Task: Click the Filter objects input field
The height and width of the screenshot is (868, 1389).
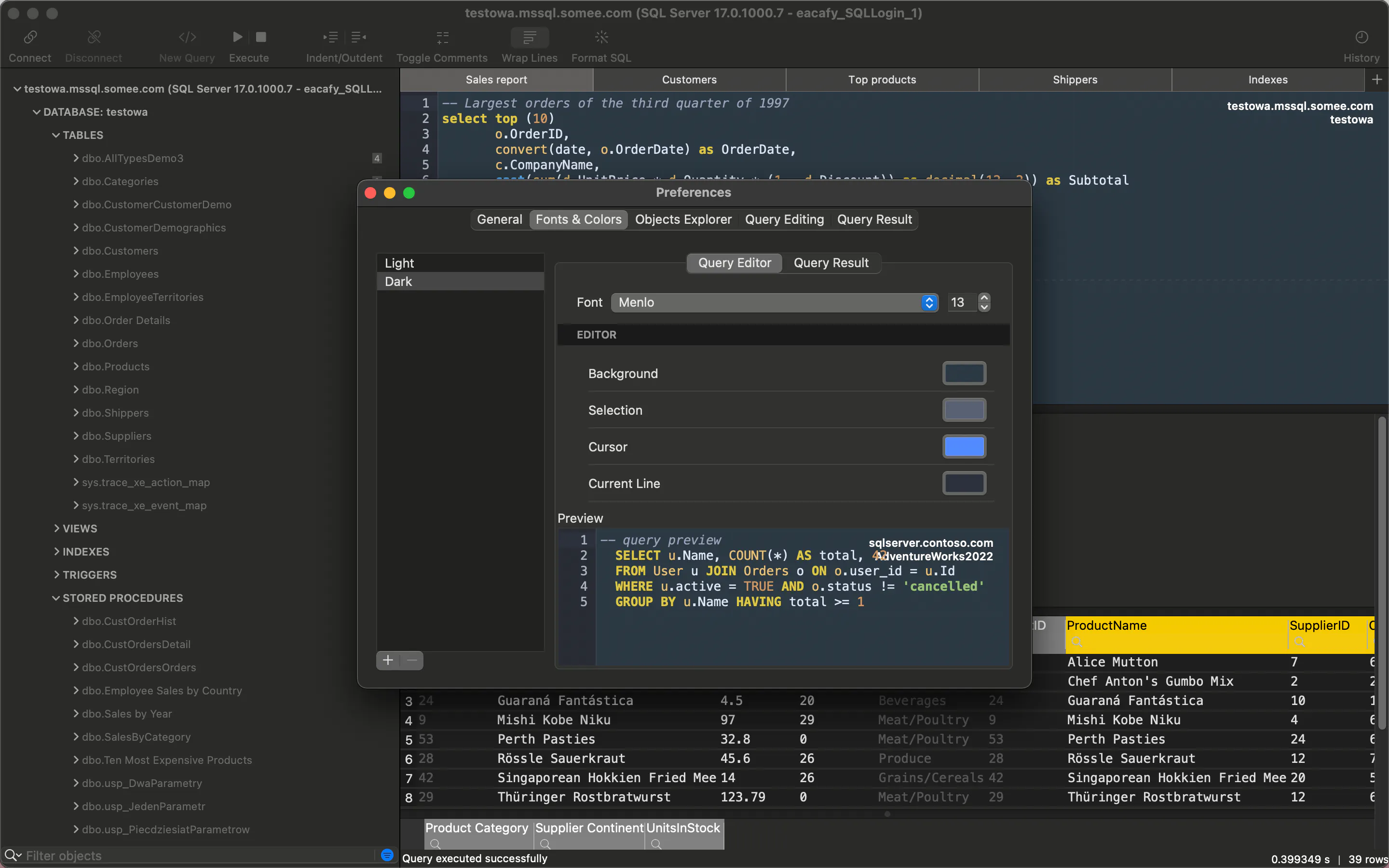Action: click(198, 855)
